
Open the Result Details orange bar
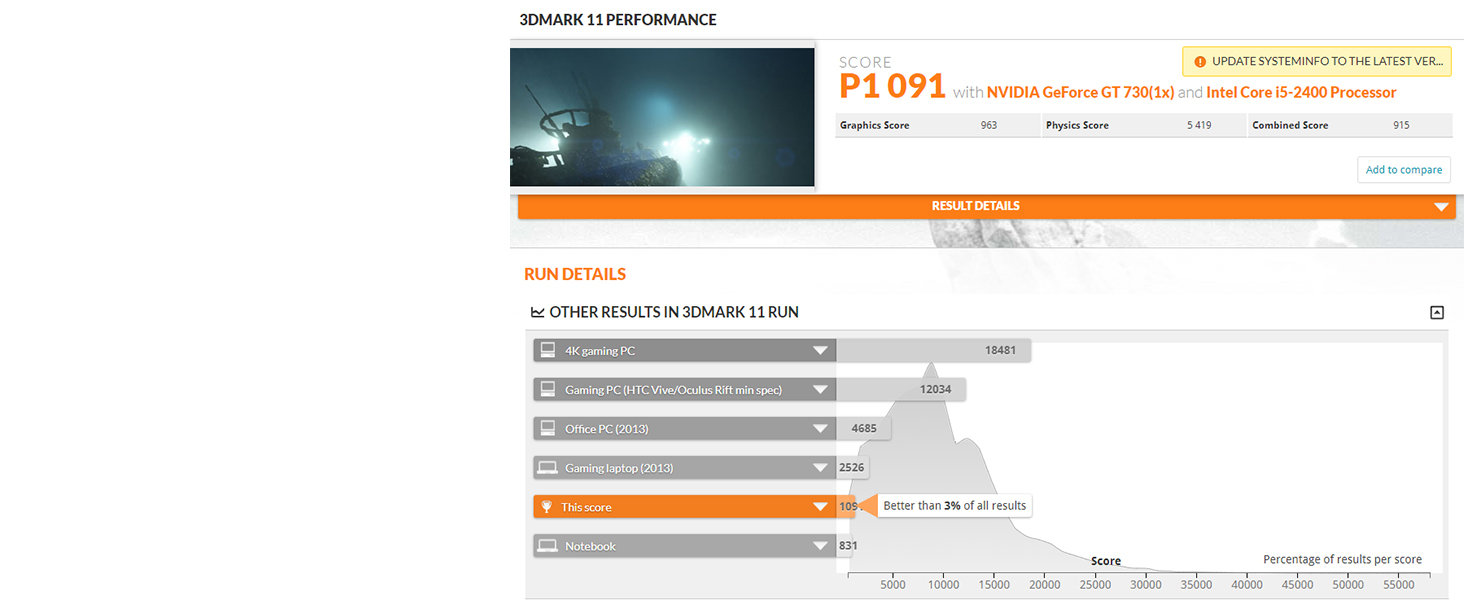(x=987, y=206)
